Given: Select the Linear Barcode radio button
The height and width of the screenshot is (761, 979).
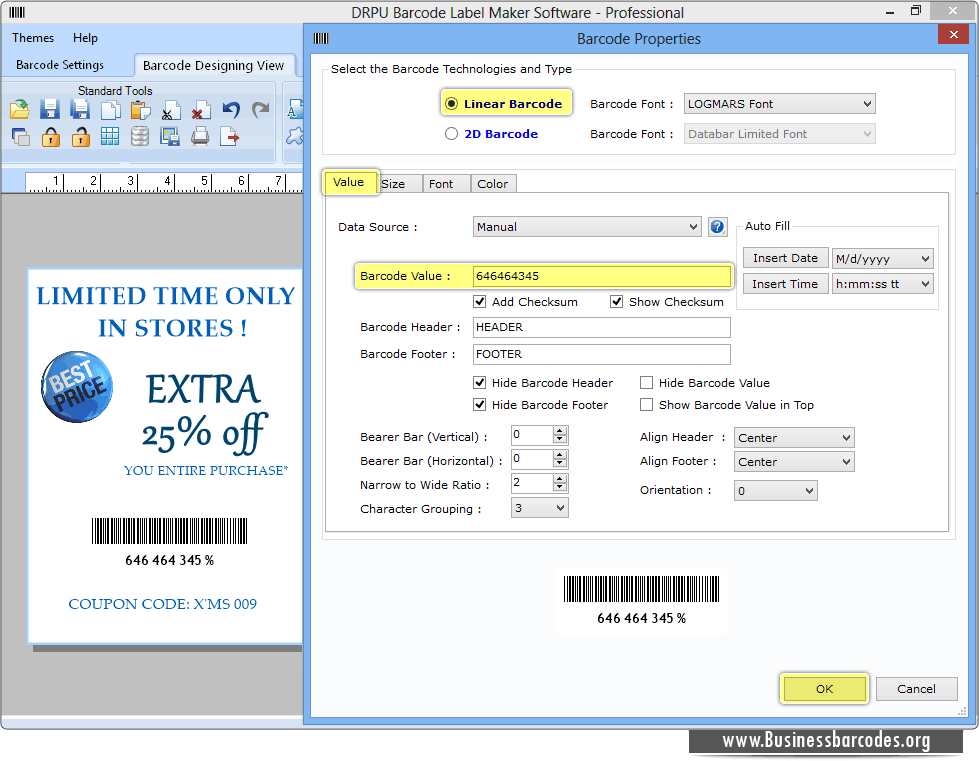Looking at the screenshot, I should click(451, 104).
